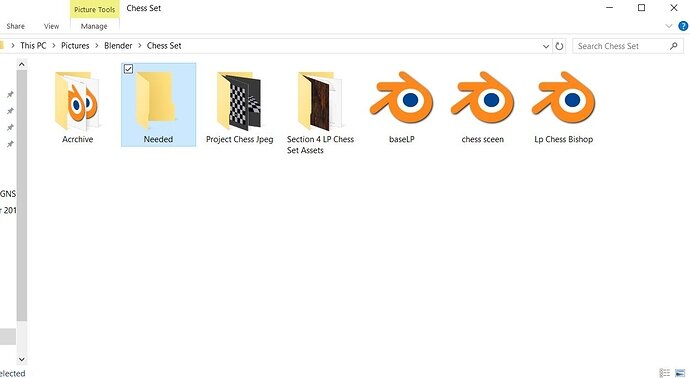Open the address bar history dropdown
The image size is (690, 378).
click(x=546, y=46)
